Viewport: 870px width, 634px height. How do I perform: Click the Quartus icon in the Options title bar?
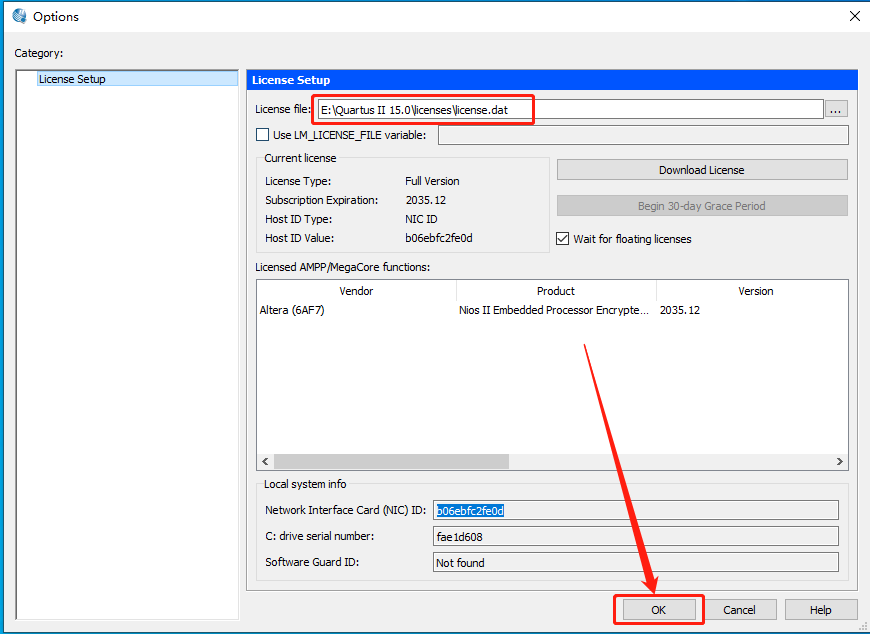pyautogui.click(x=19, y=16)
